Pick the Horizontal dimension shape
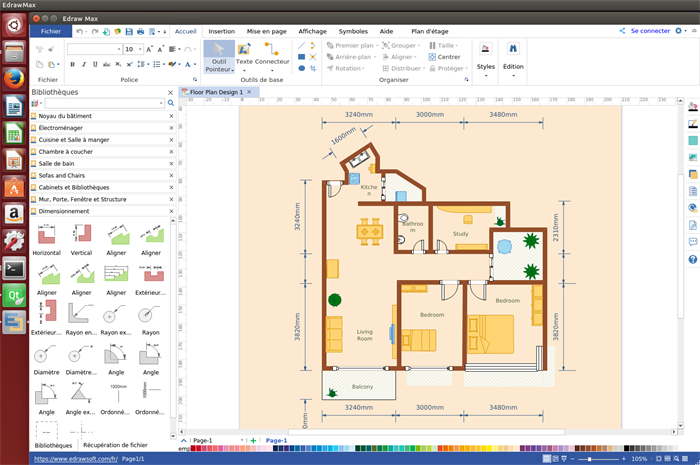 click(46, 240)
